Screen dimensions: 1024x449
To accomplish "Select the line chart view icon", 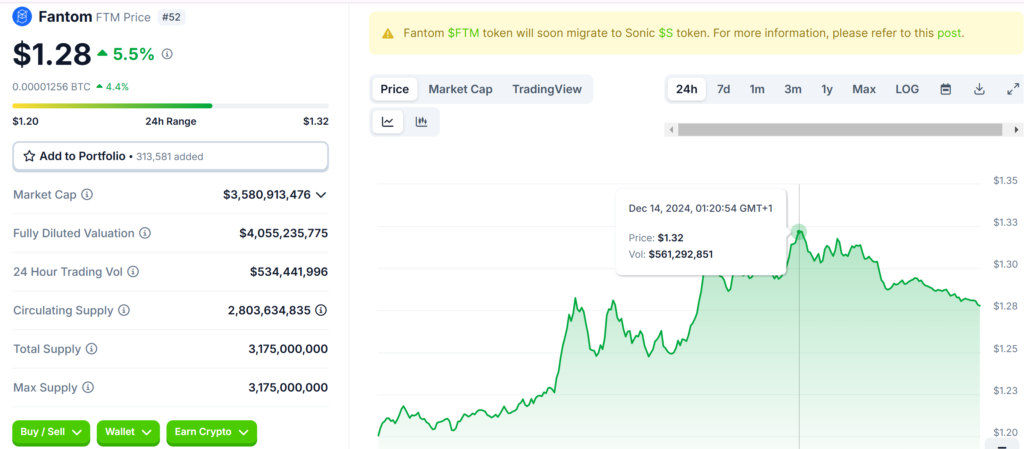I will click(388, 122).
